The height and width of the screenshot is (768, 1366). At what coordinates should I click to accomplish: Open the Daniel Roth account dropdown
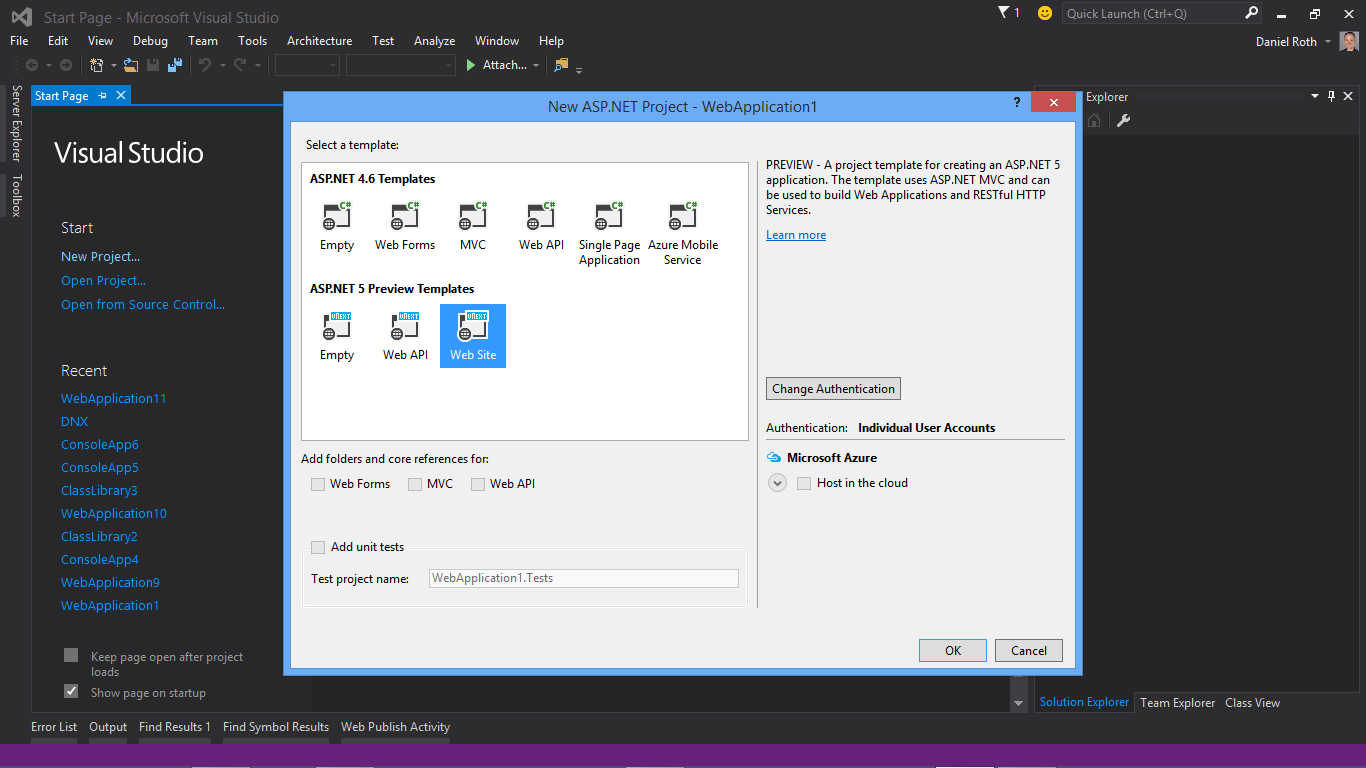tap(1328, 42)
